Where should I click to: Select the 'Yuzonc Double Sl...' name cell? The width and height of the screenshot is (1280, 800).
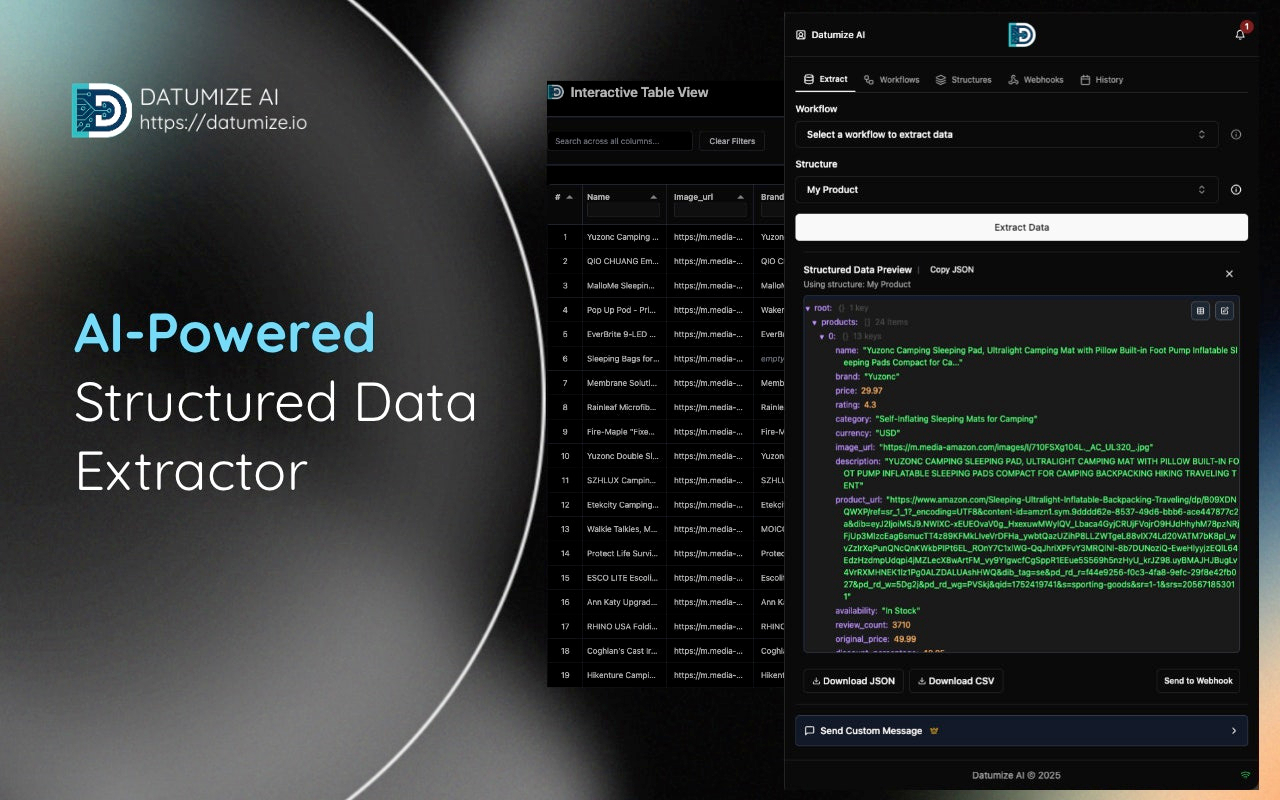(623, 456)
